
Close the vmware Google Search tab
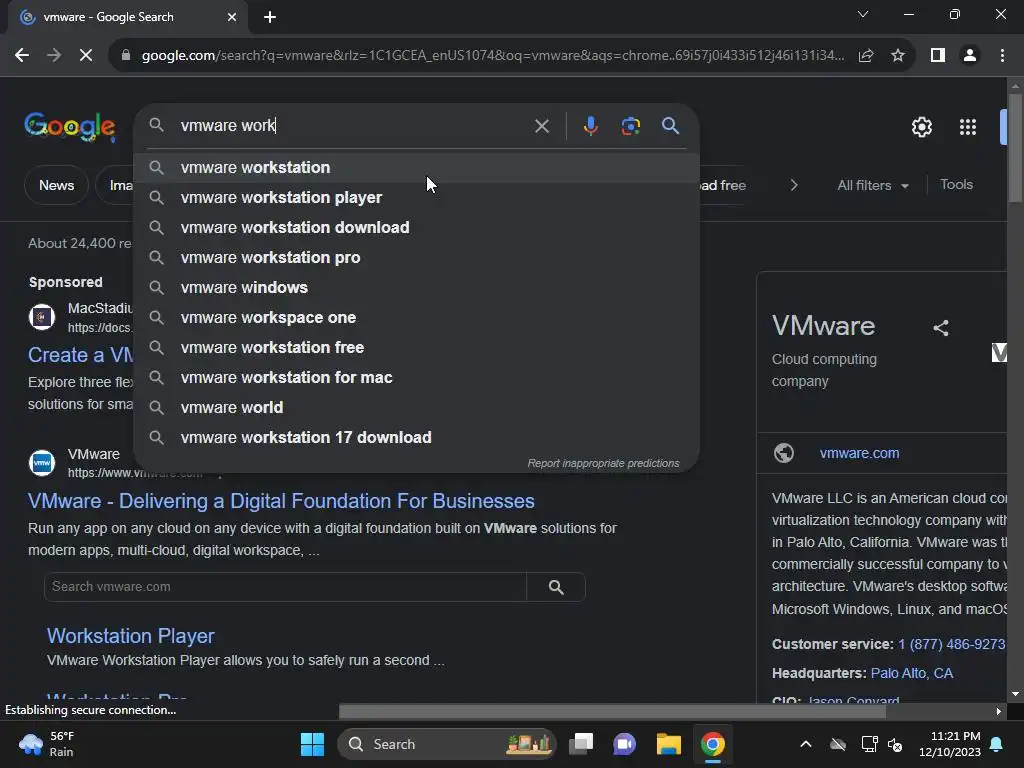pyautogui.click(x=232, y=17)
